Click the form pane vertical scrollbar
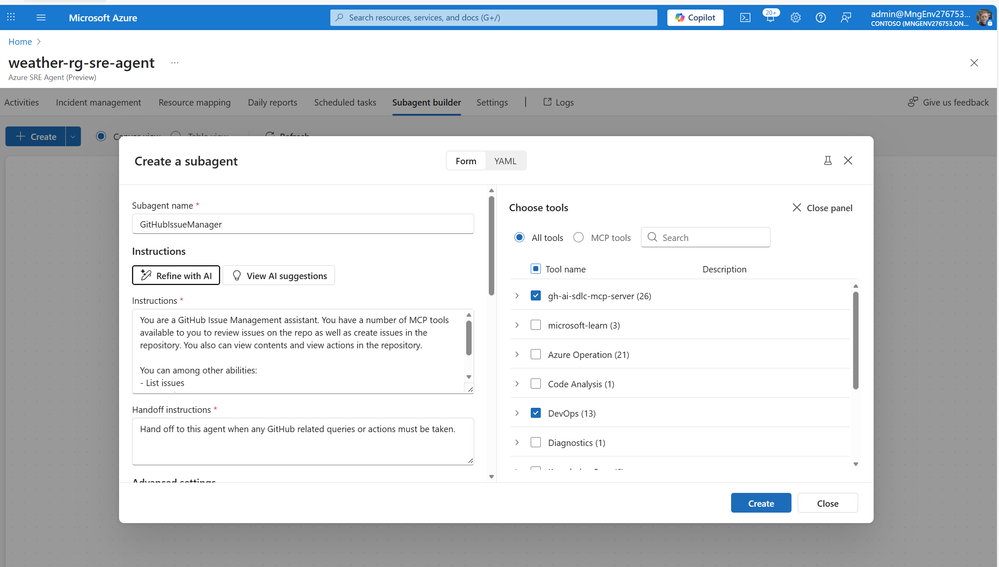 coord(491,245)
